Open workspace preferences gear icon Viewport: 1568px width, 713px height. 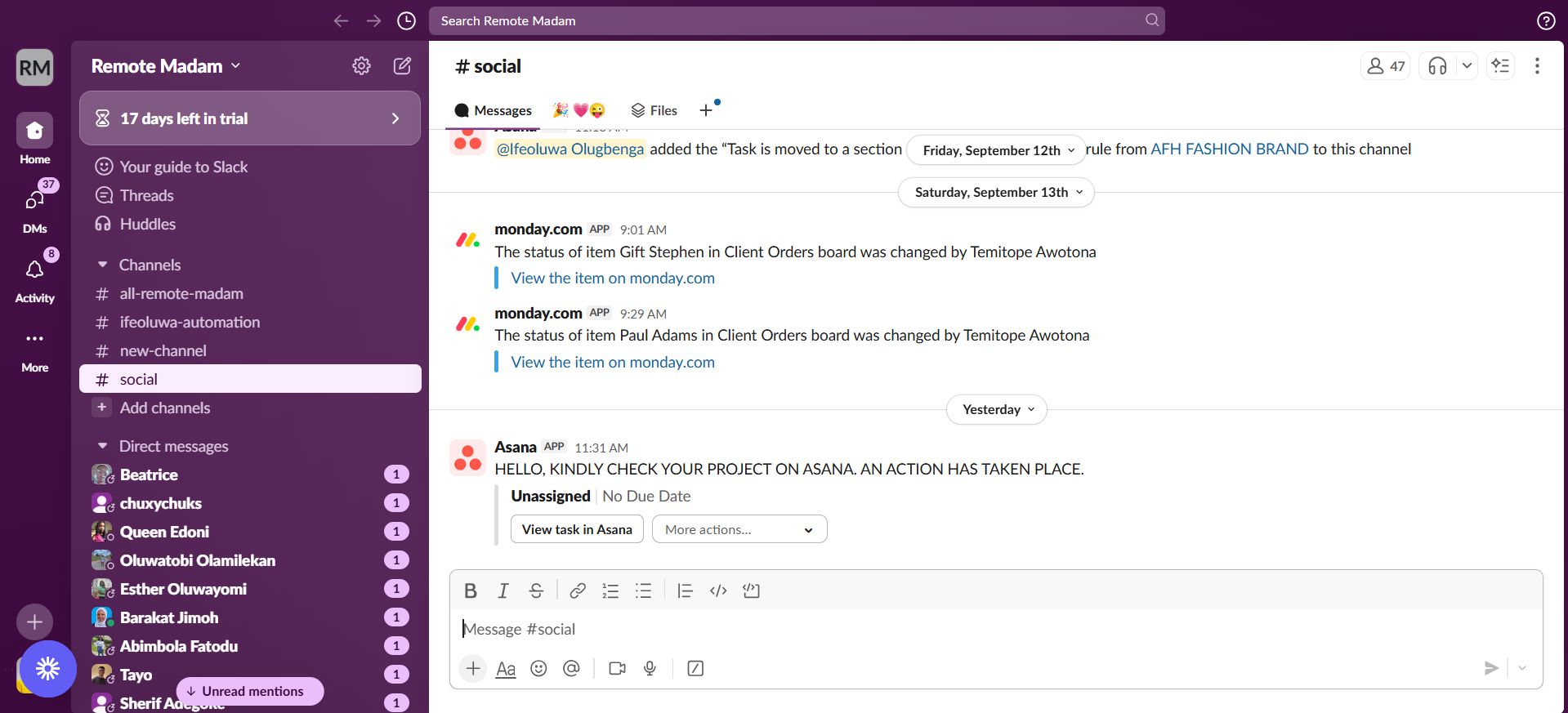pyautogui.click(x=361, y=66)
